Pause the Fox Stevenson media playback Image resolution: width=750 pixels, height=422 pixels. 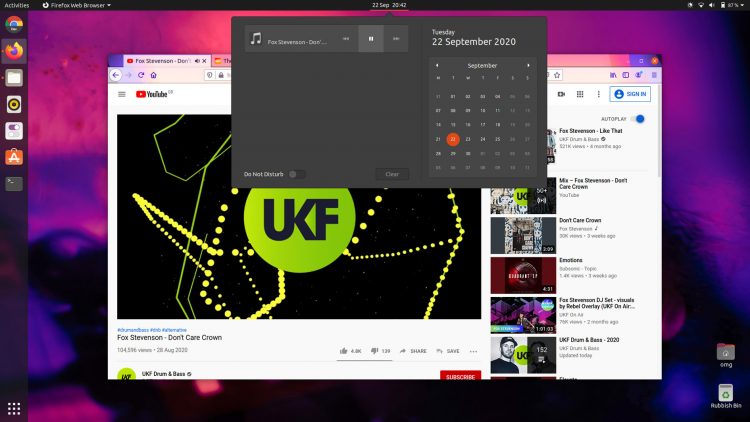tap(371, 39)
